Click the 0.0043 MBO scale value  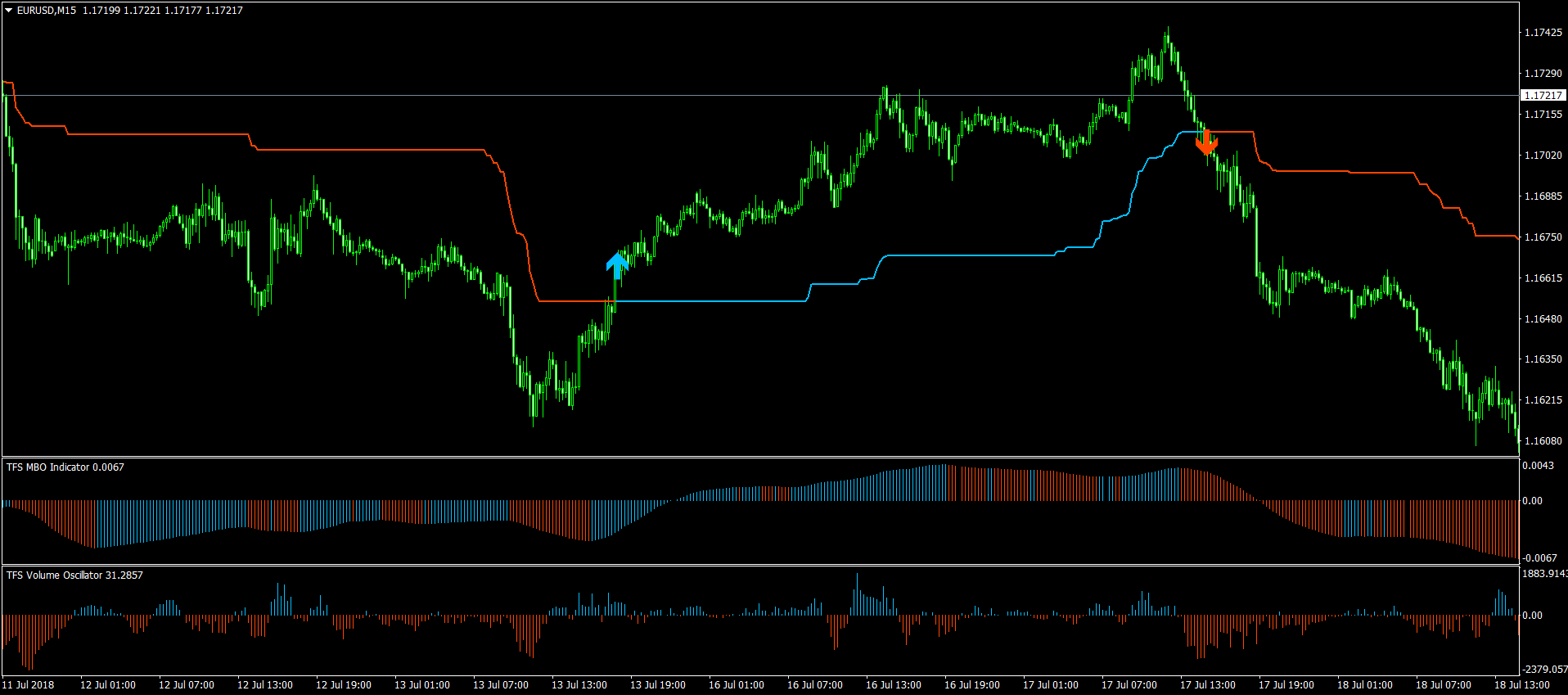(1537, 466)
